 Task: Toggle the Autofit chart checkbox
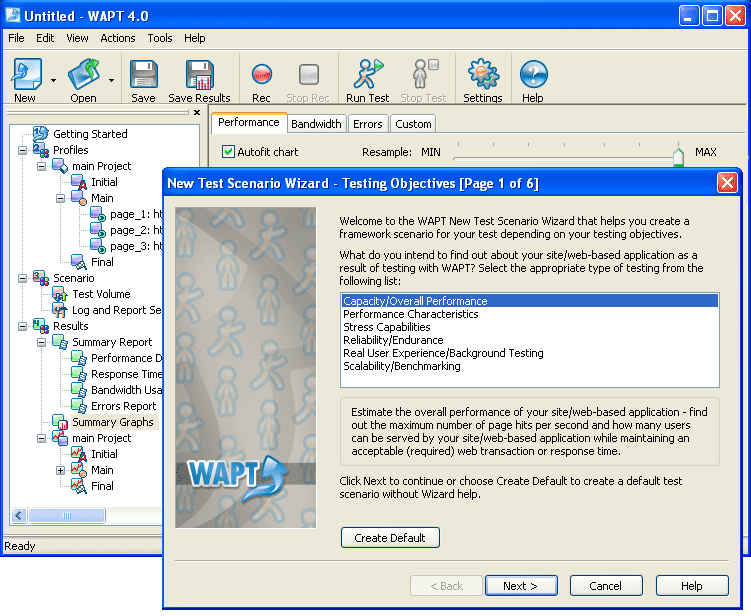228,152
